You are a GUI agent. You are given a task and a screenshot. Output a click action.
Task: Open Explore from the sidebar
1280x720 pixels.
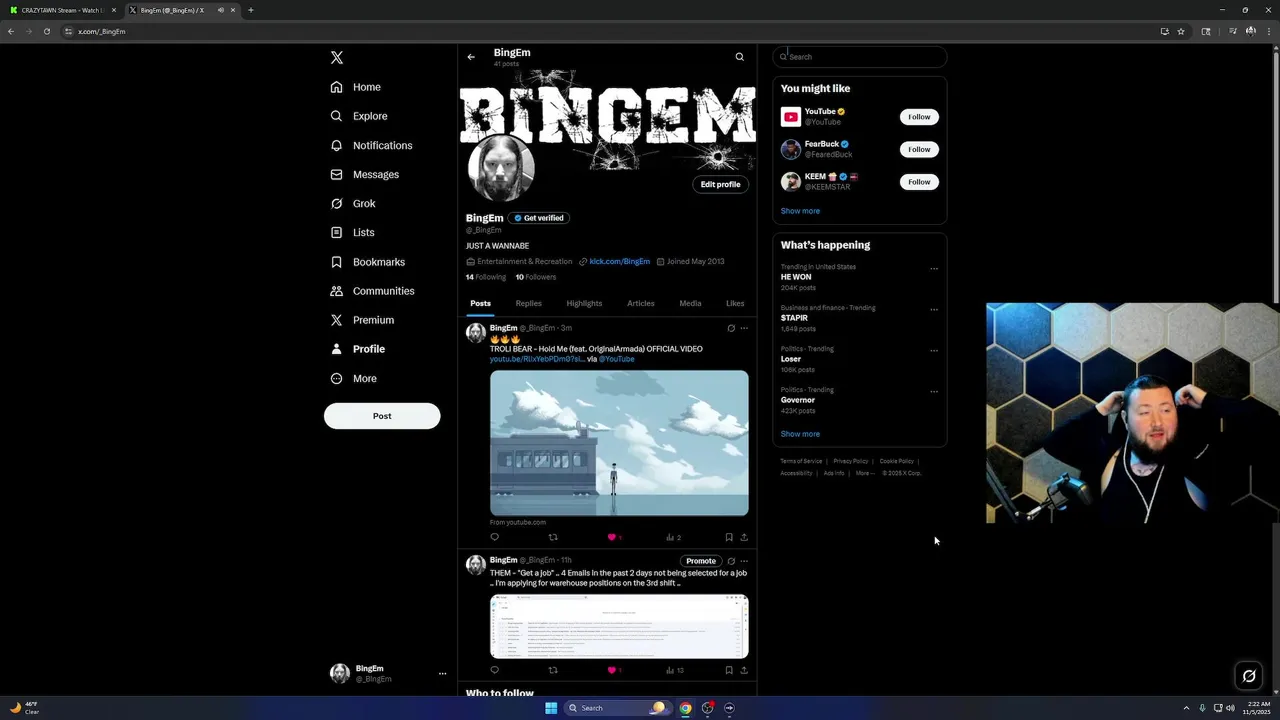click(359, 116)
